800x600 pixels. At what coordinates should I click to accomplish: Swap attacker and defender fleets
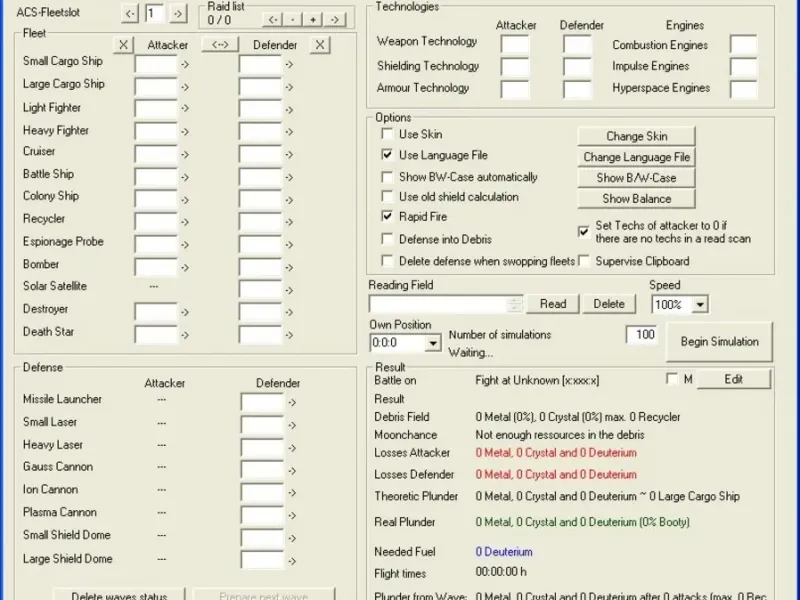coord(219,45)
